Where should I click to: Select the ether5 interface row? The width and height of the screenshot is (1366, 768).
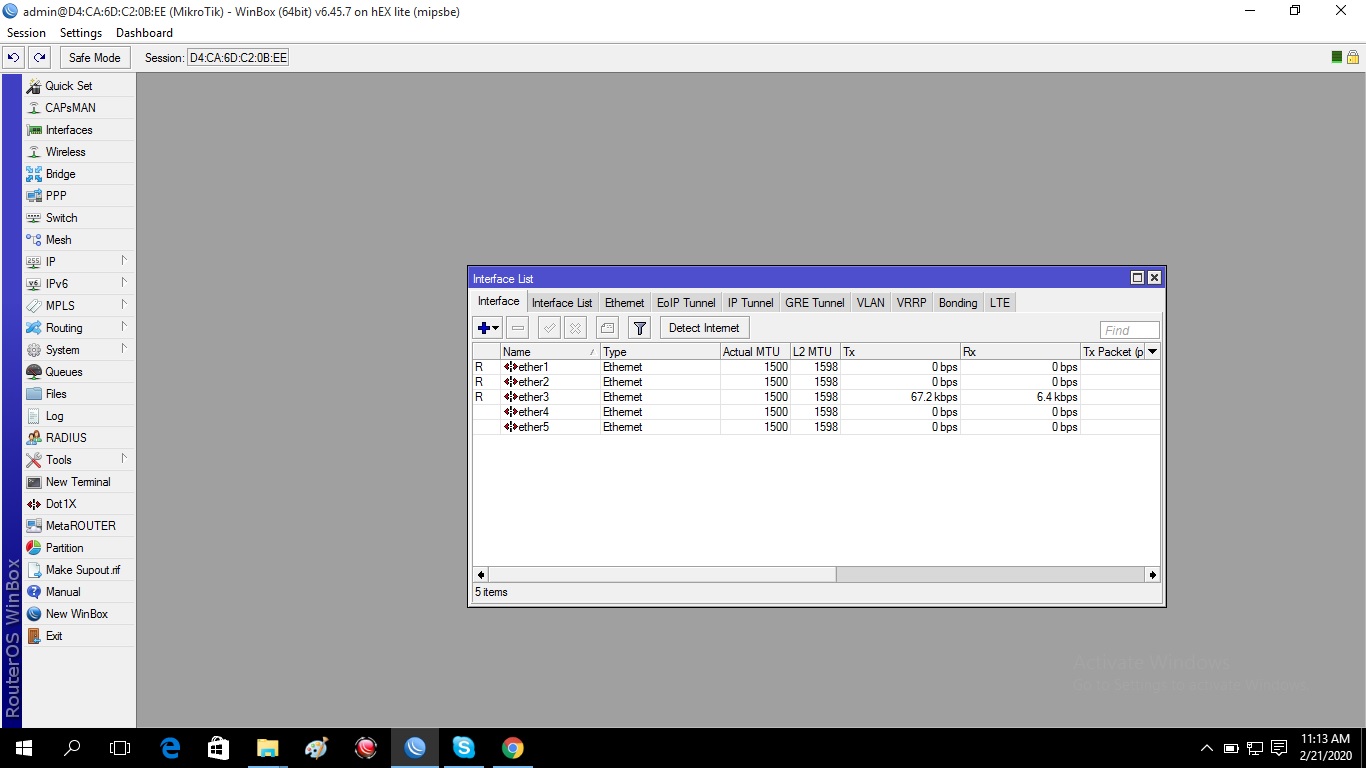click(x=816, y=427)
